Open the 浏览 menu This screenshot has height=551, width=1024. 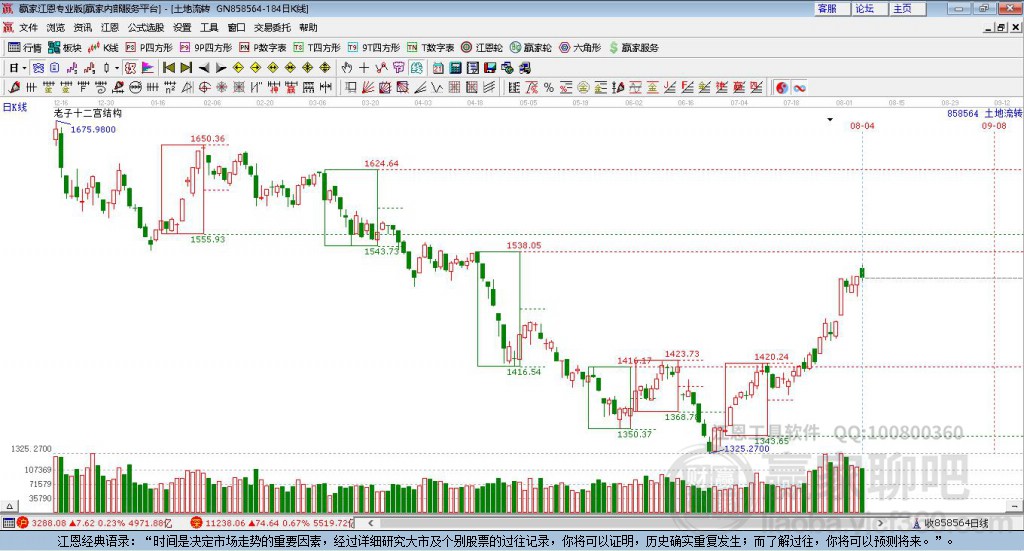56,27
